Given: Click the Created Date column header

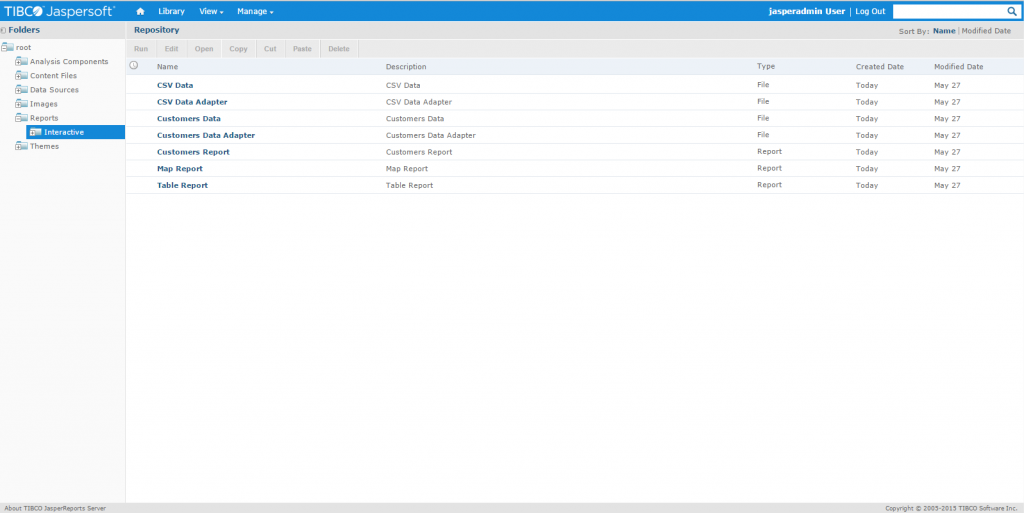Looking at the screenshot, I should pos(880,67).
